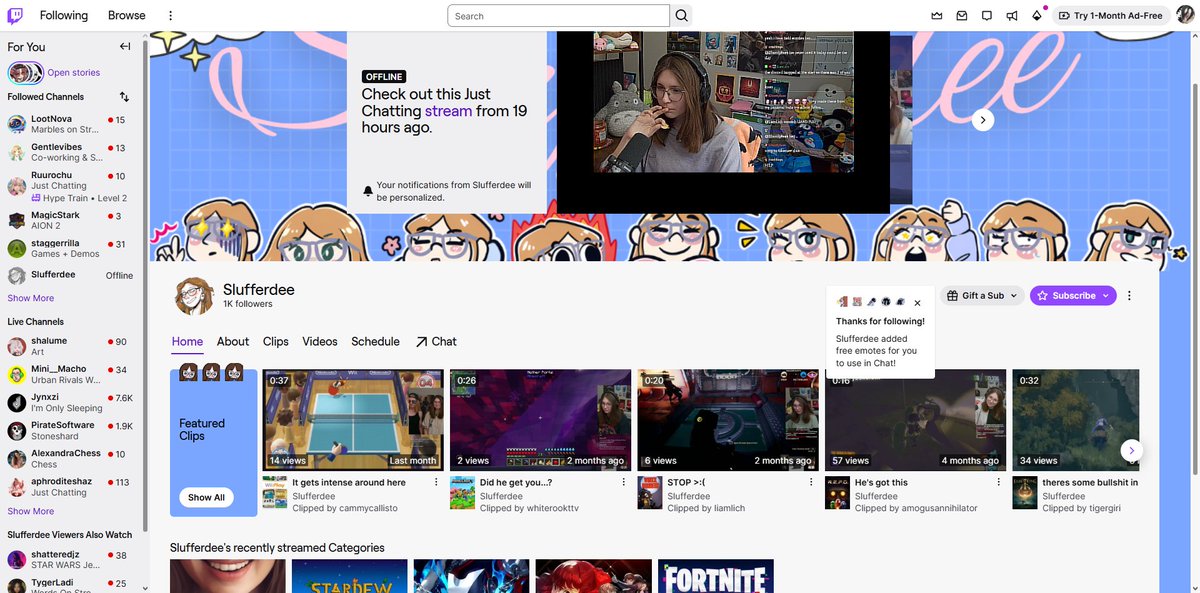
Task: Open the whispers speech bubble icon
Action: coord(987,16)
